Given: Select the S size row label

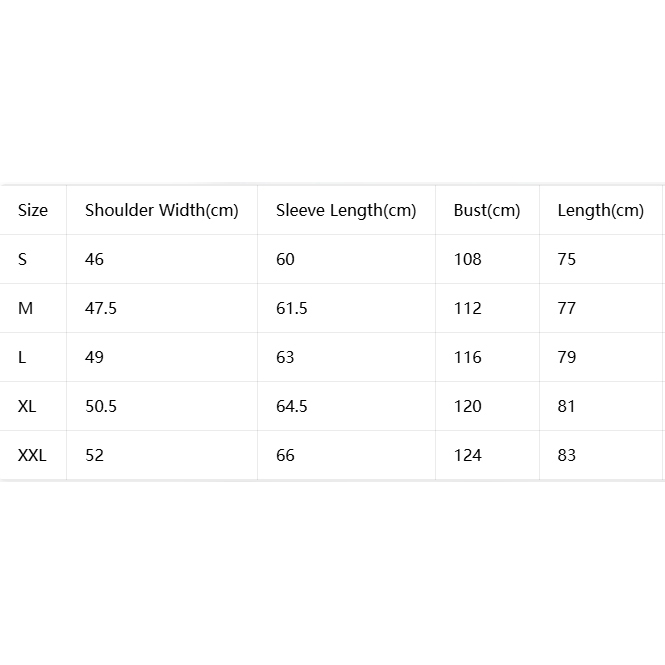Looking at the screenshot, I should pos(22,259).
